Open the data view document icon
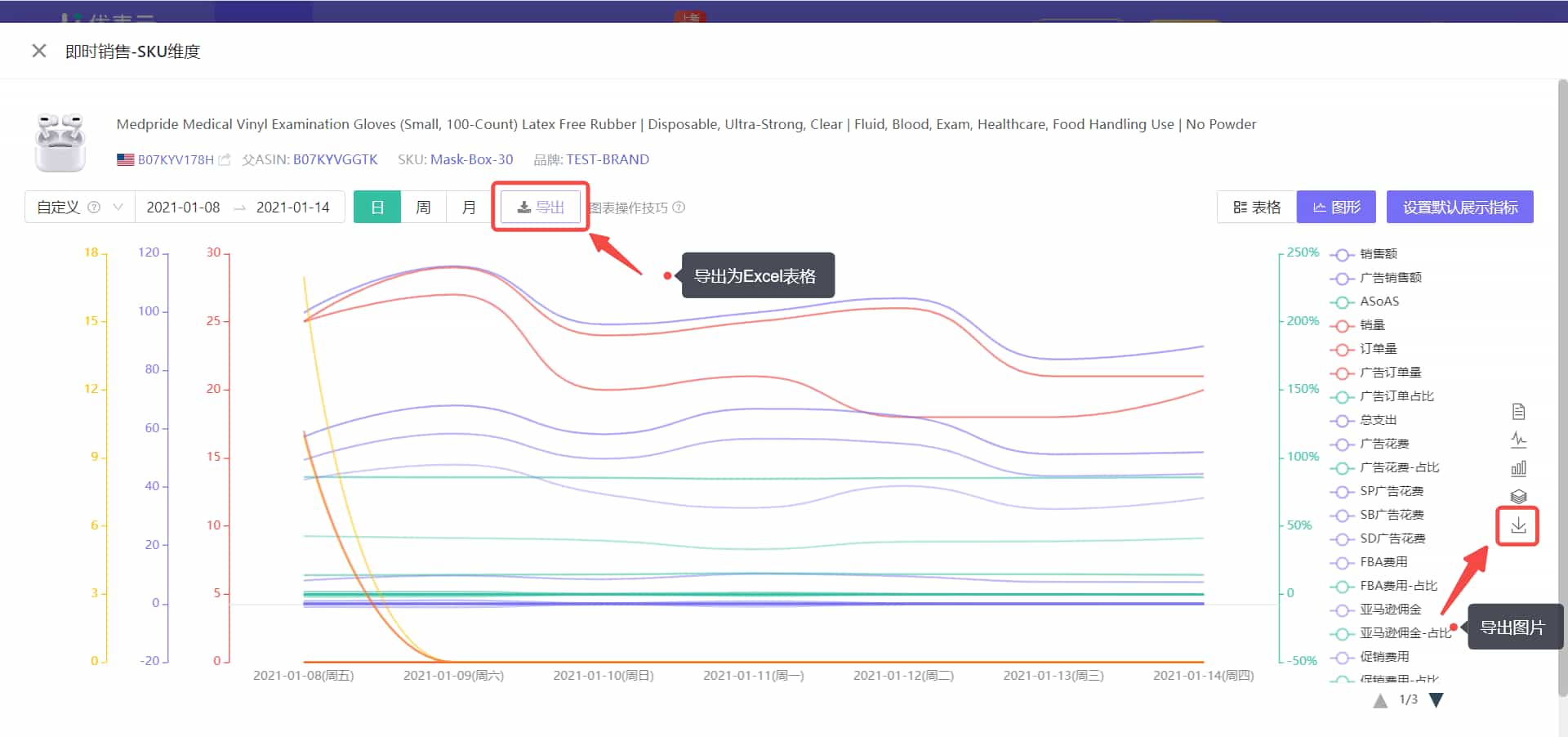 (x=1518, y=411)
